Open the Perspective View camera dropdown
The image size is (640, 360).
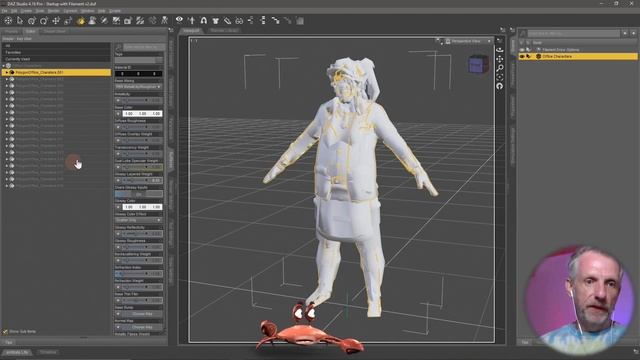469,41
